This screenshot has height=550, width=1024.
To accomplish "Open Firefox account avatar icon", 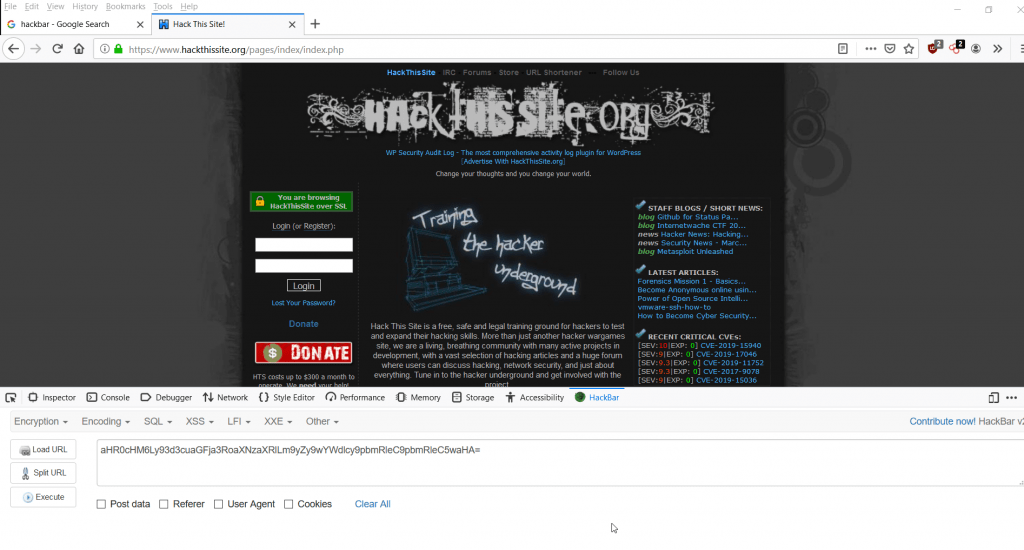I will (976, 49).
